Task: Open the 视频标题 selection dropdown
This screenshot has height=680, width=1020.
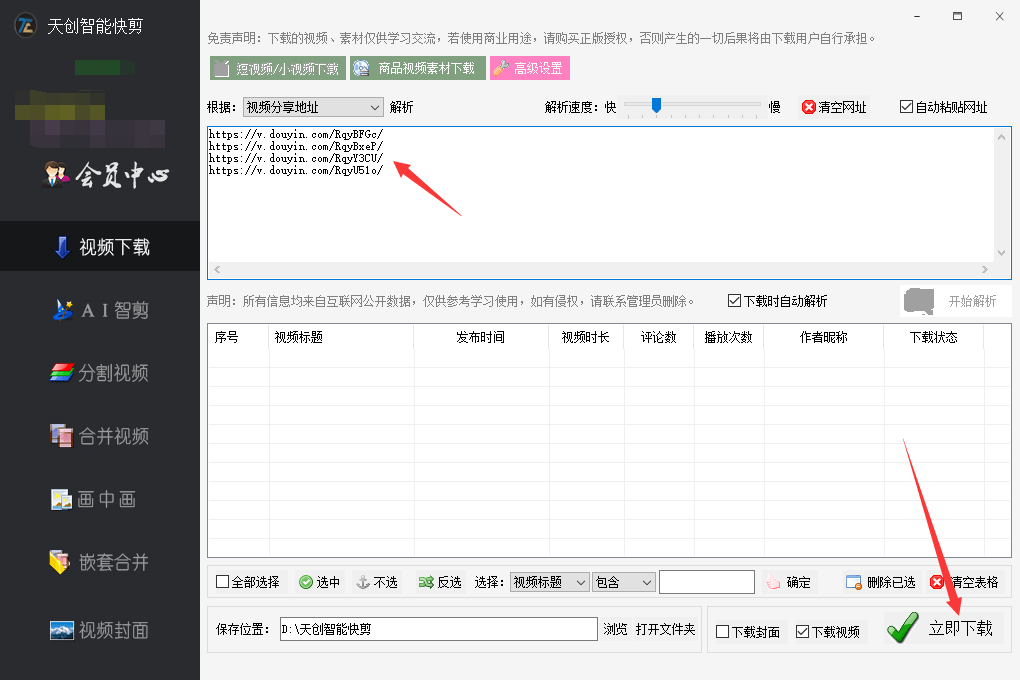Action: (x=548, y=582)
